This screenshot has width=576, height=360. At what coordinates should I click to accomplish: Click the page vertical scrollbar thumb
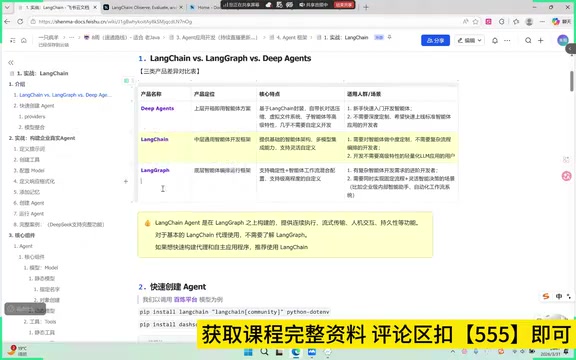point(572,81)
